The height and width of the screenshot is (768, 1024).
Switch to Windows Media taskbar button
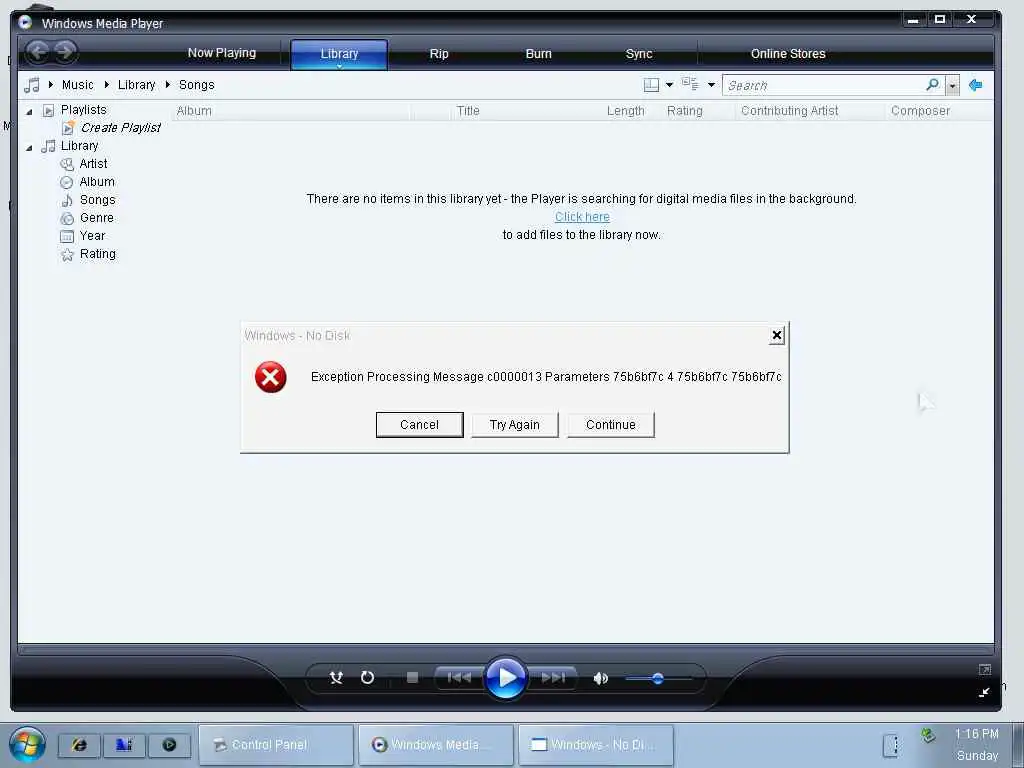[436, 744]
